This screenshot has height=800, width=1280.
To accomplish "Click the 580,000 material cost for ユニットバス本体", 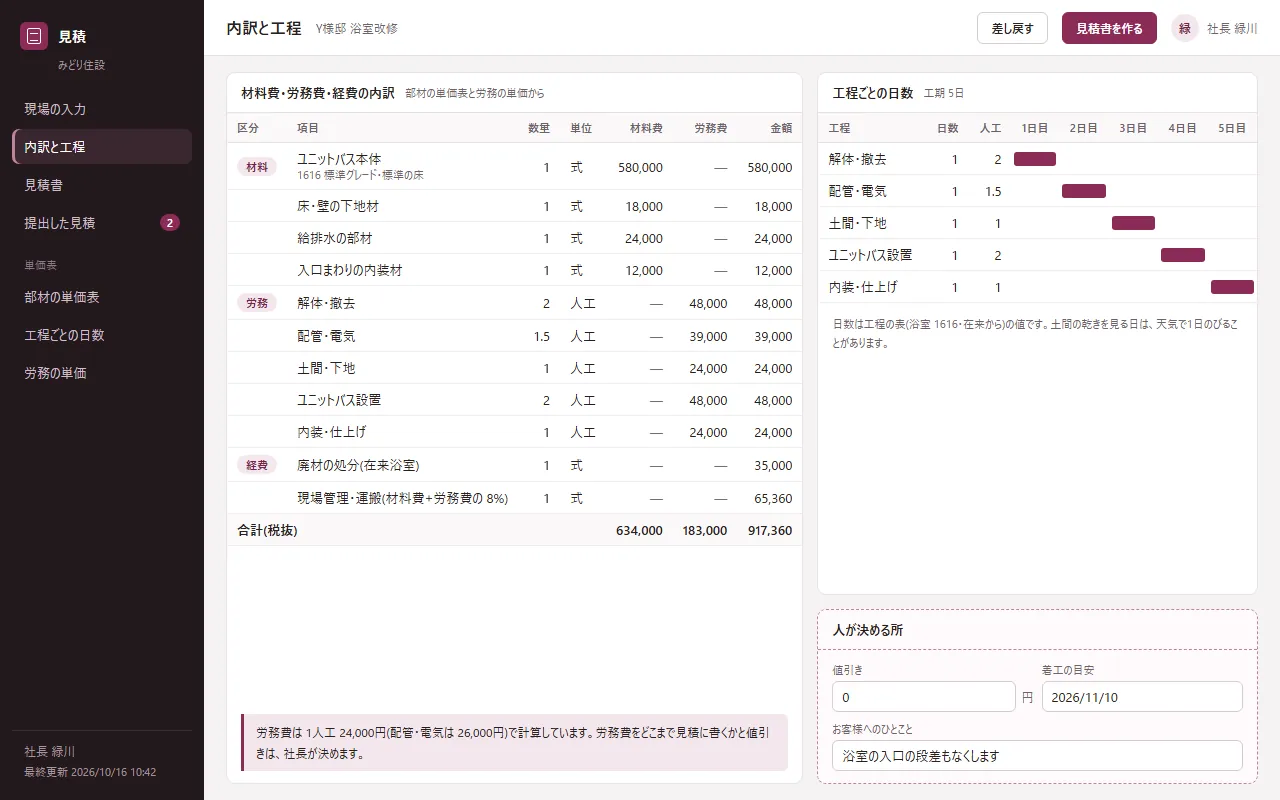I will point(640,167).
